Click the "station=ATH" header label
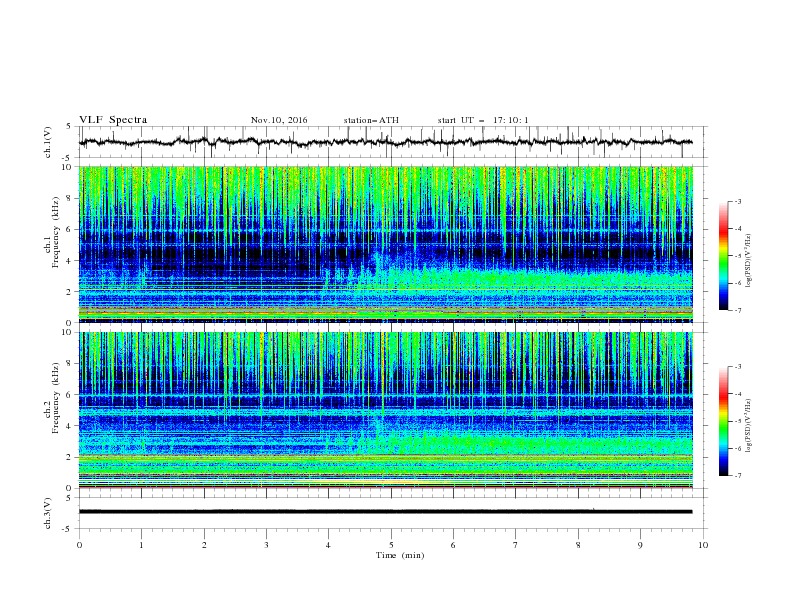This screenshot has height=612, width=792. click(371, 120)
